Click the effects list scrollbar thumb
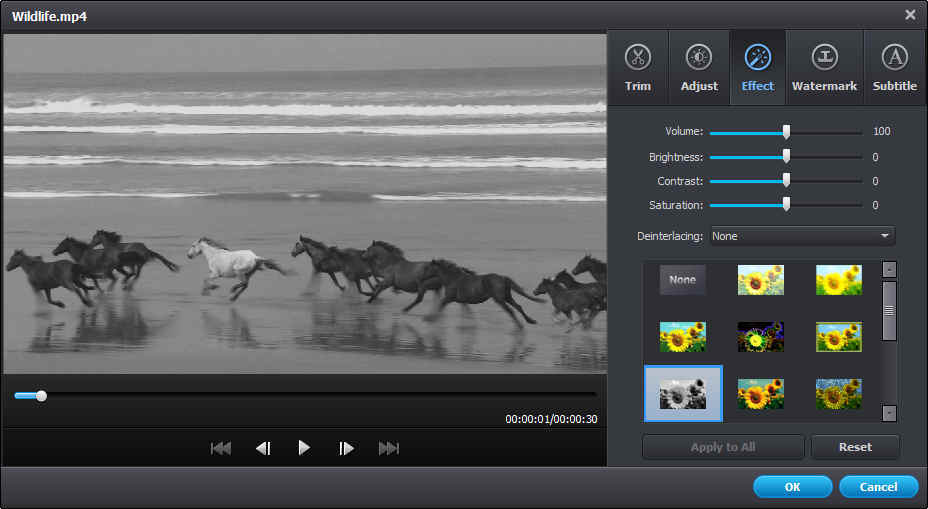Screen dimensions: 928x509 tap(889, 311)
